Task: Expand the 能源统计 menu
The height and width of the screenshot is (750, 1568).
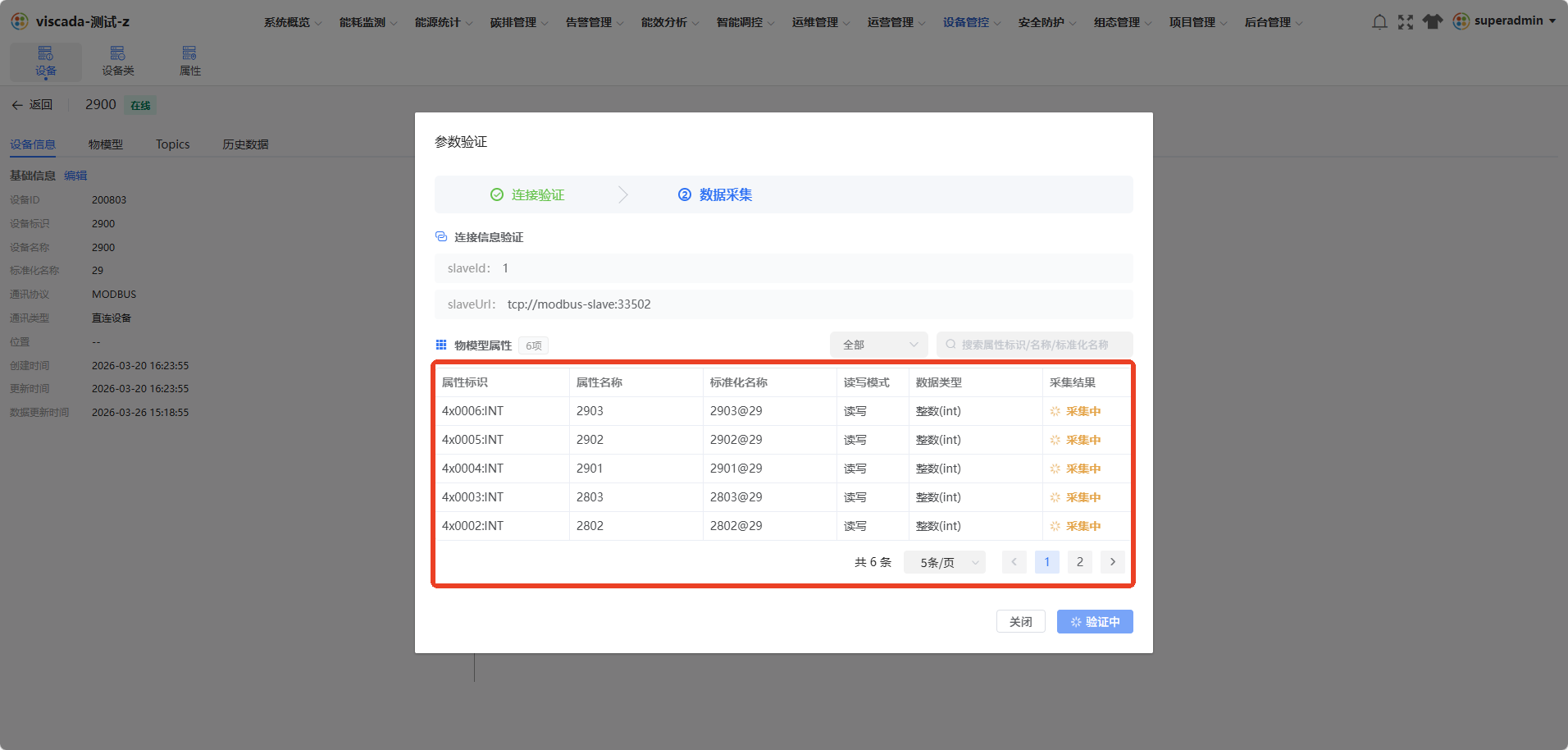Action: point(443,22)
